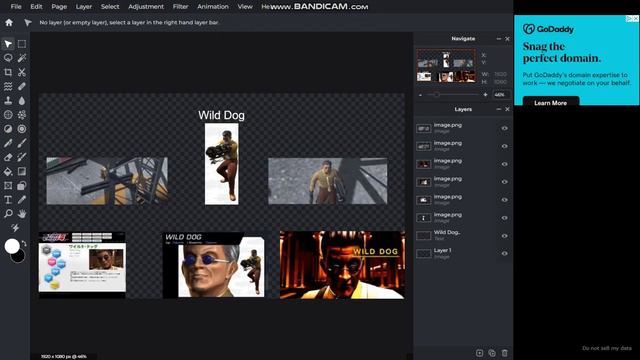Click the Wild Dog title text on canvas
This screenshot has height=360, width=640.
(221, 115)
